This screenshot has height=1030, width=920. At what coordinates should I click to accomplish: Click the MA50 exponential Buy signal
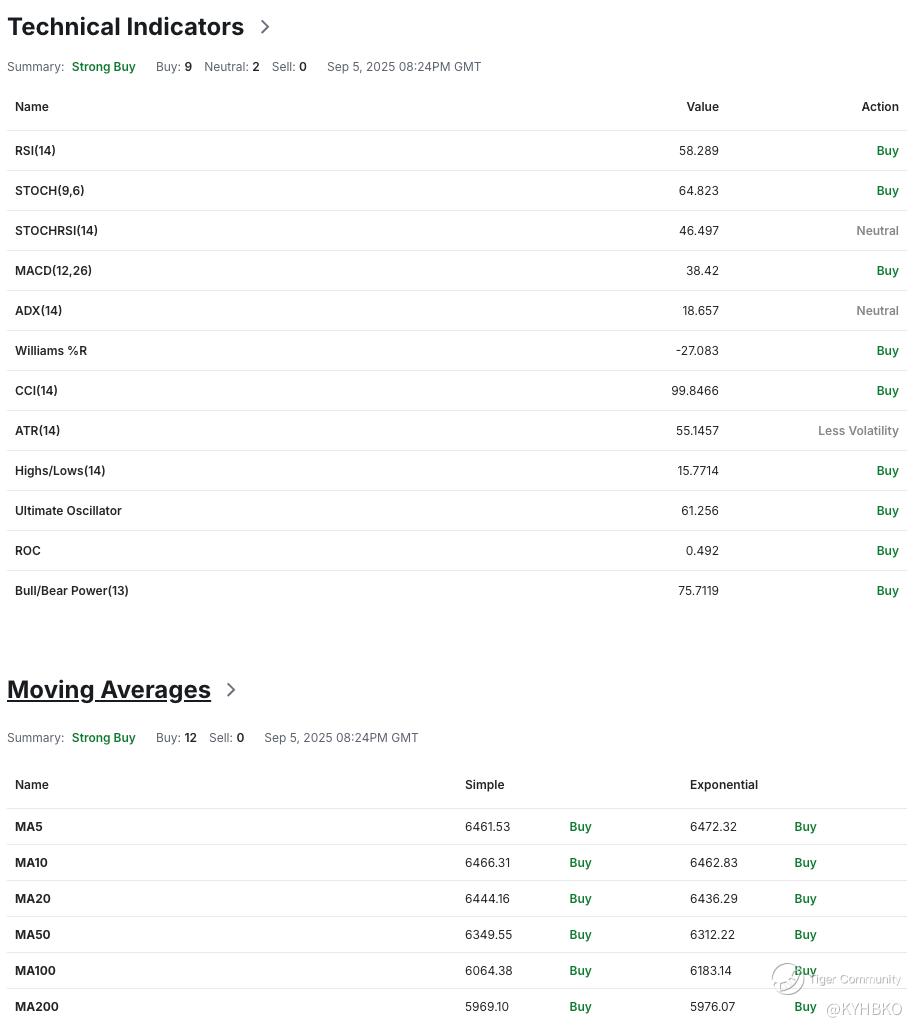(x=805, y=935)
